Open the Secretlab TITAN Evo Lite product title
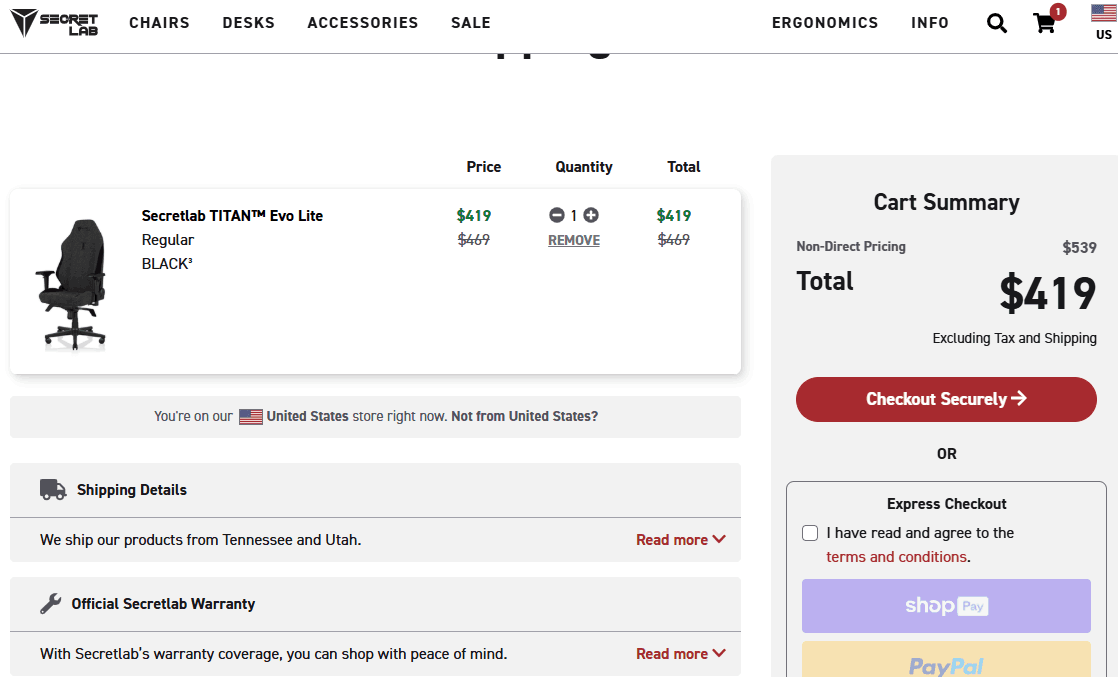 click(x=232, y=215)
